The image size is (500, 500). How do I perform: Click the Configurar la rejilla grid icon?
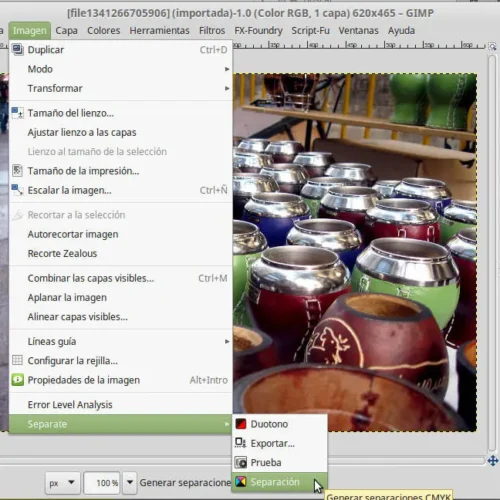click(x=17, y=360)
